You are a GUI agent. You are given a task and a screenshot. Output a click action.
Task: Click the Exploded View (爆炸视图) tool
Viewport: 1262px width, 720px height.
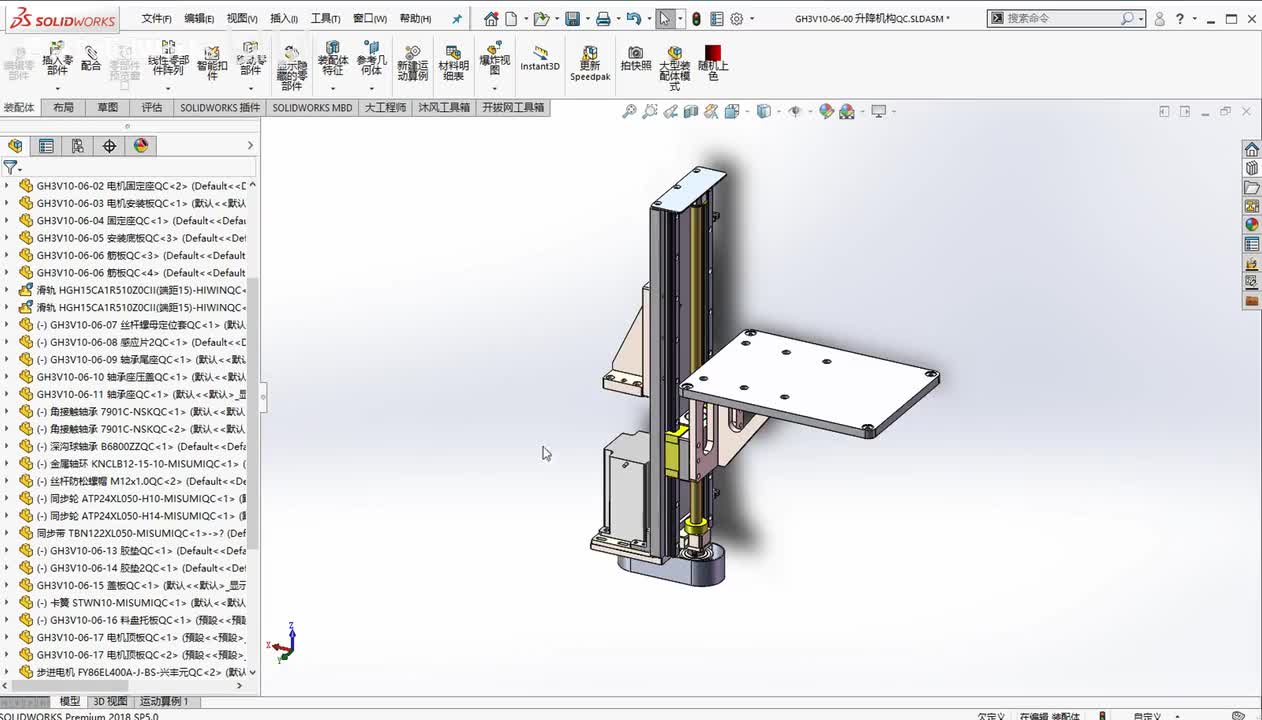tap(494, 60)
